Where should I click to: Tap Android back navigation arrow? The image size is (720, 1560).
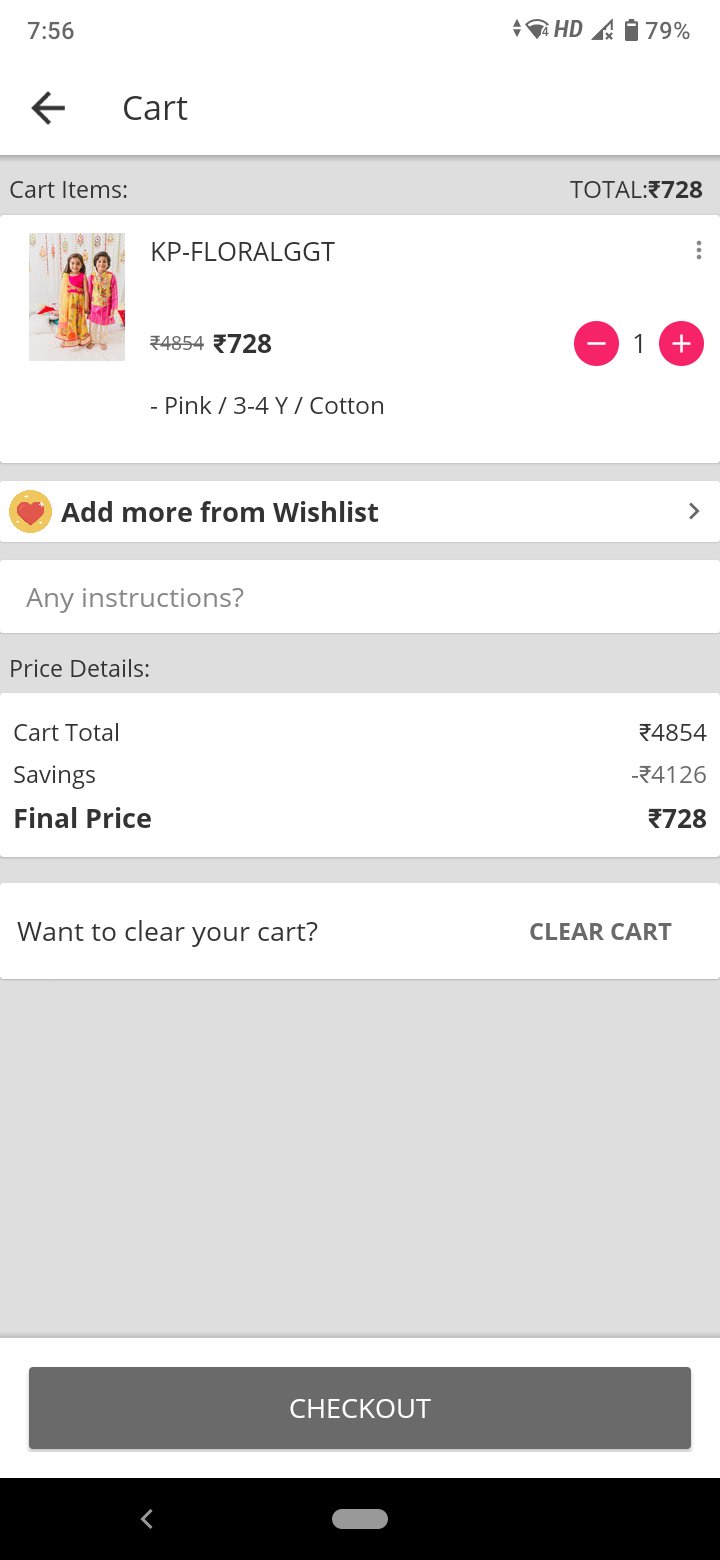tap(147, 1519)
